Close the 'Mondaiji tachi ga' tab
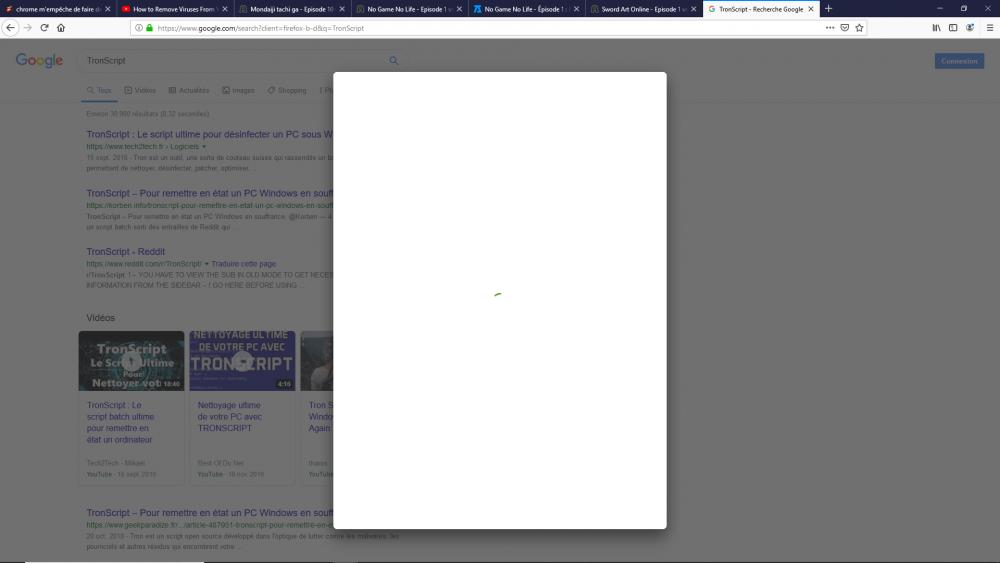This screenshot has height=563, width=1000. pos(342,9)
